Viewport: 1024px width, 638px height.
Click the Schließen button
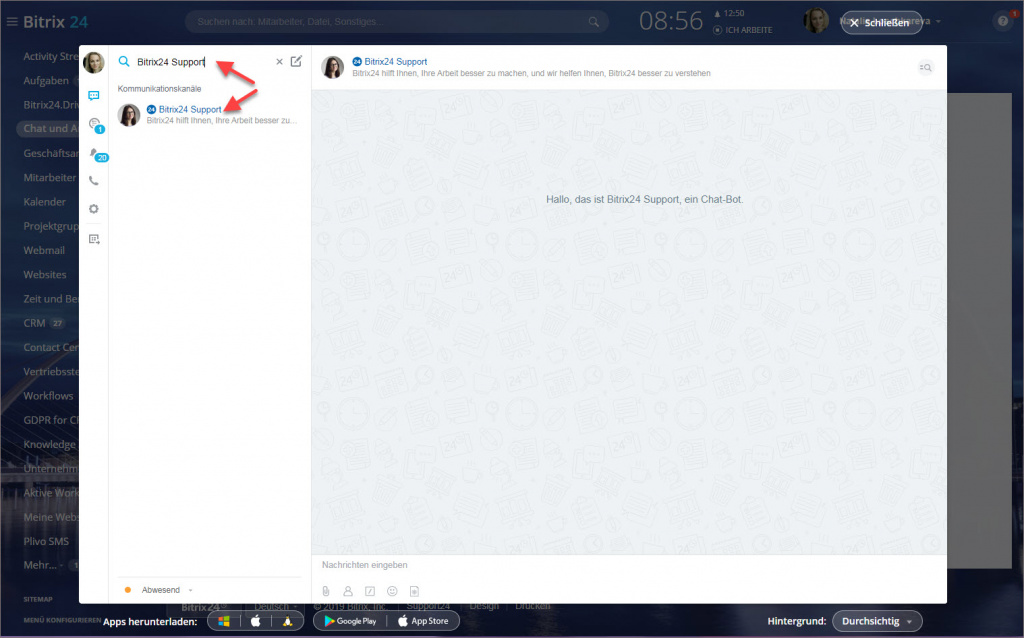881,22
